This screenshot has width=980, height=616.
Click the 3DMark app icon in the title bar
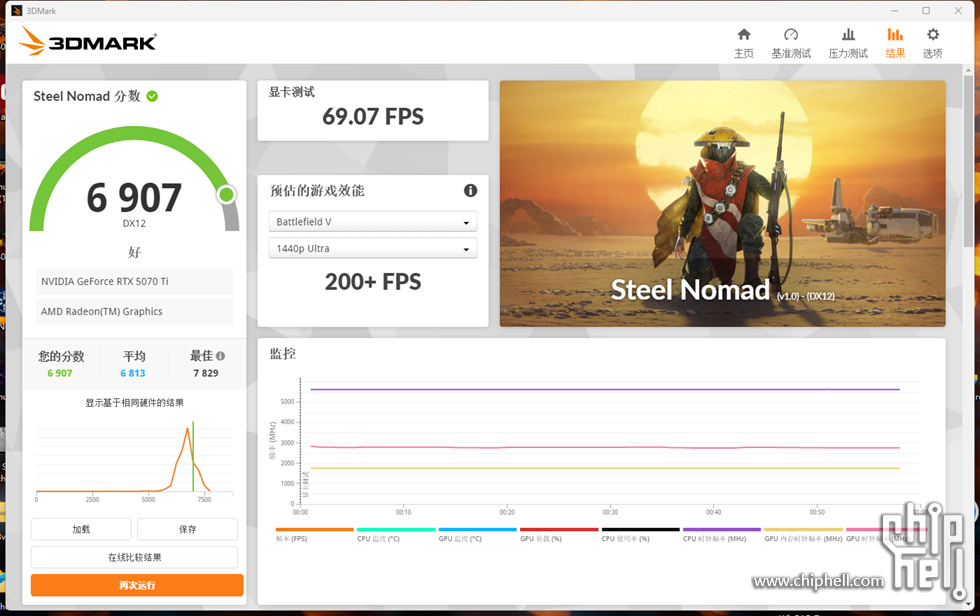click(x=17, y=11)
